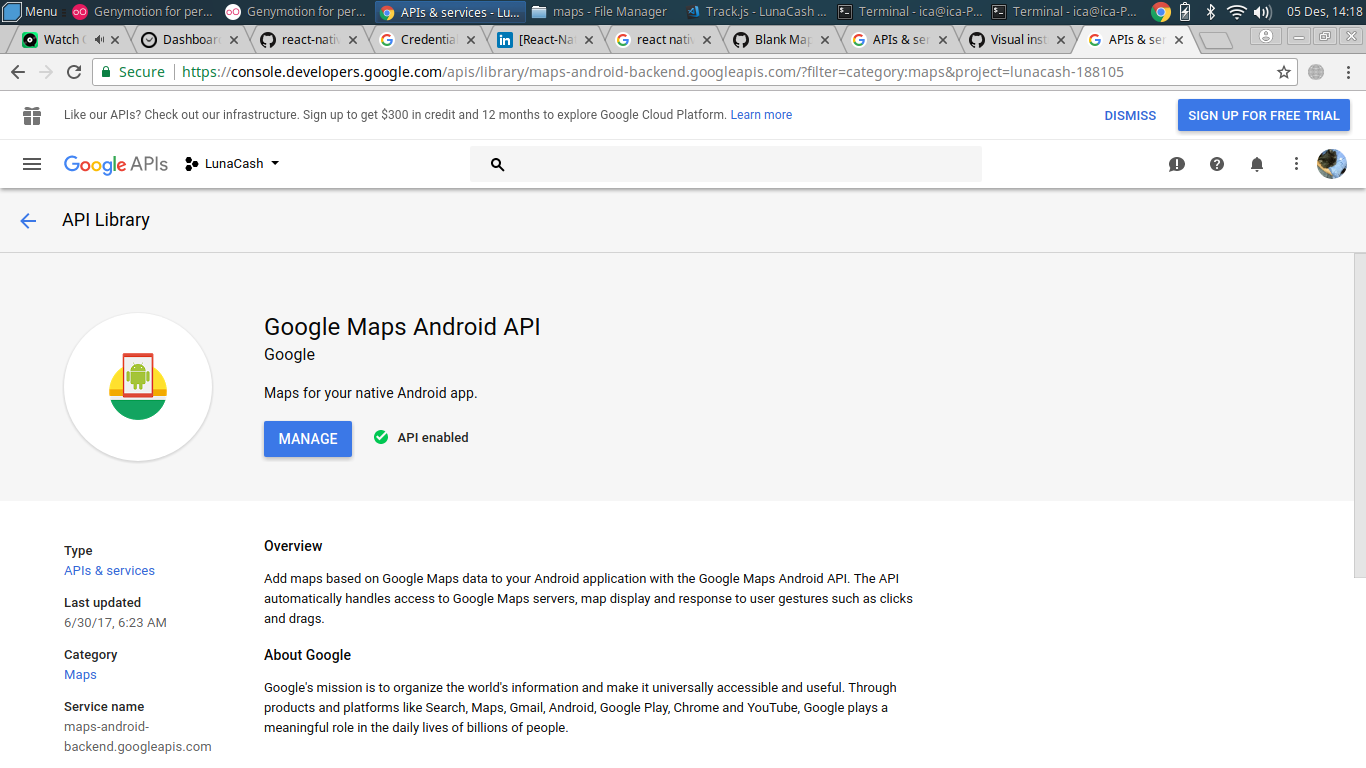Click the About Google heading
The image size is (1366, 768).
(x=307, y=655)
